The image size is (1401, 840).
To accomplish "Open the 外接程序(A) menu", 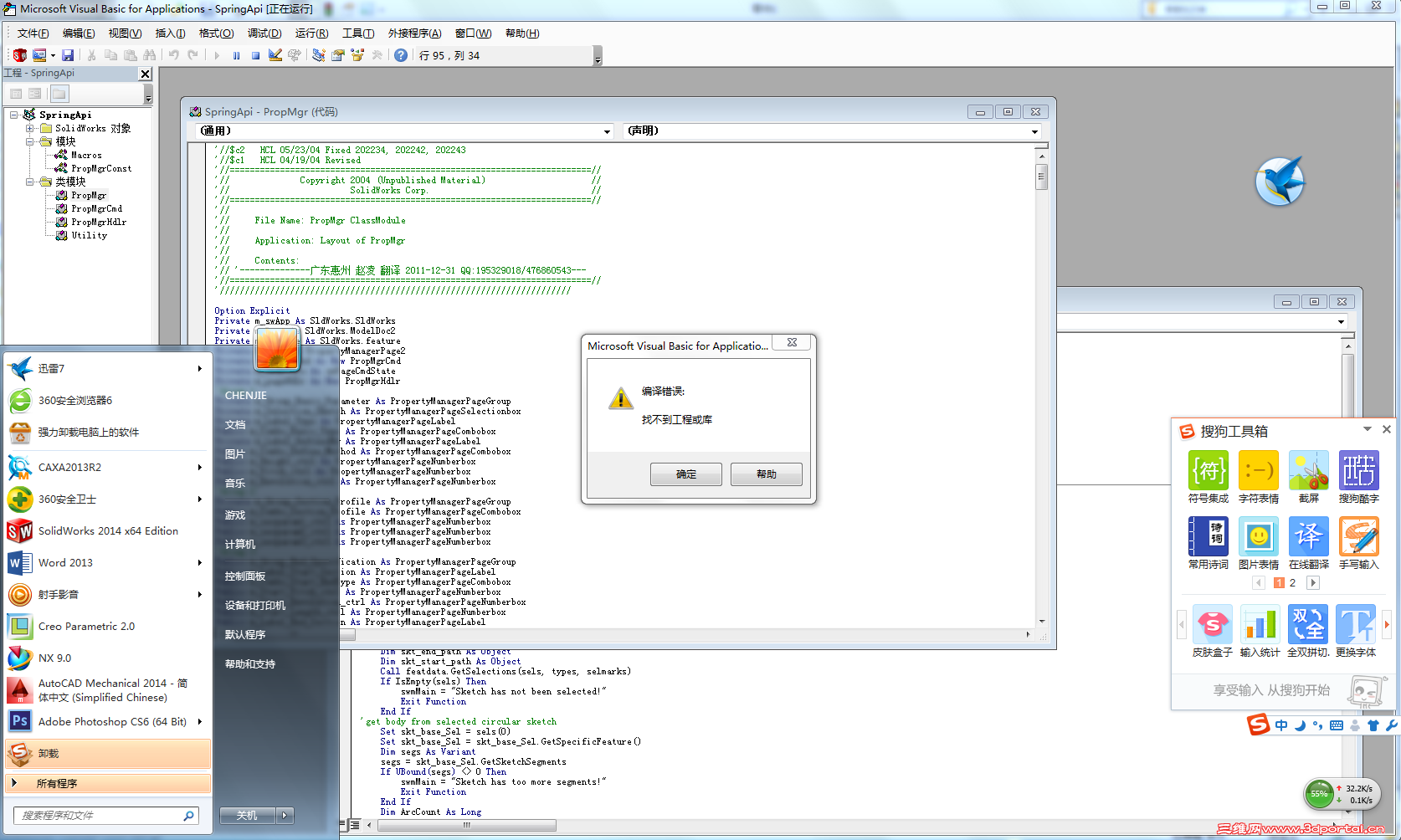I will coord(414,33).
